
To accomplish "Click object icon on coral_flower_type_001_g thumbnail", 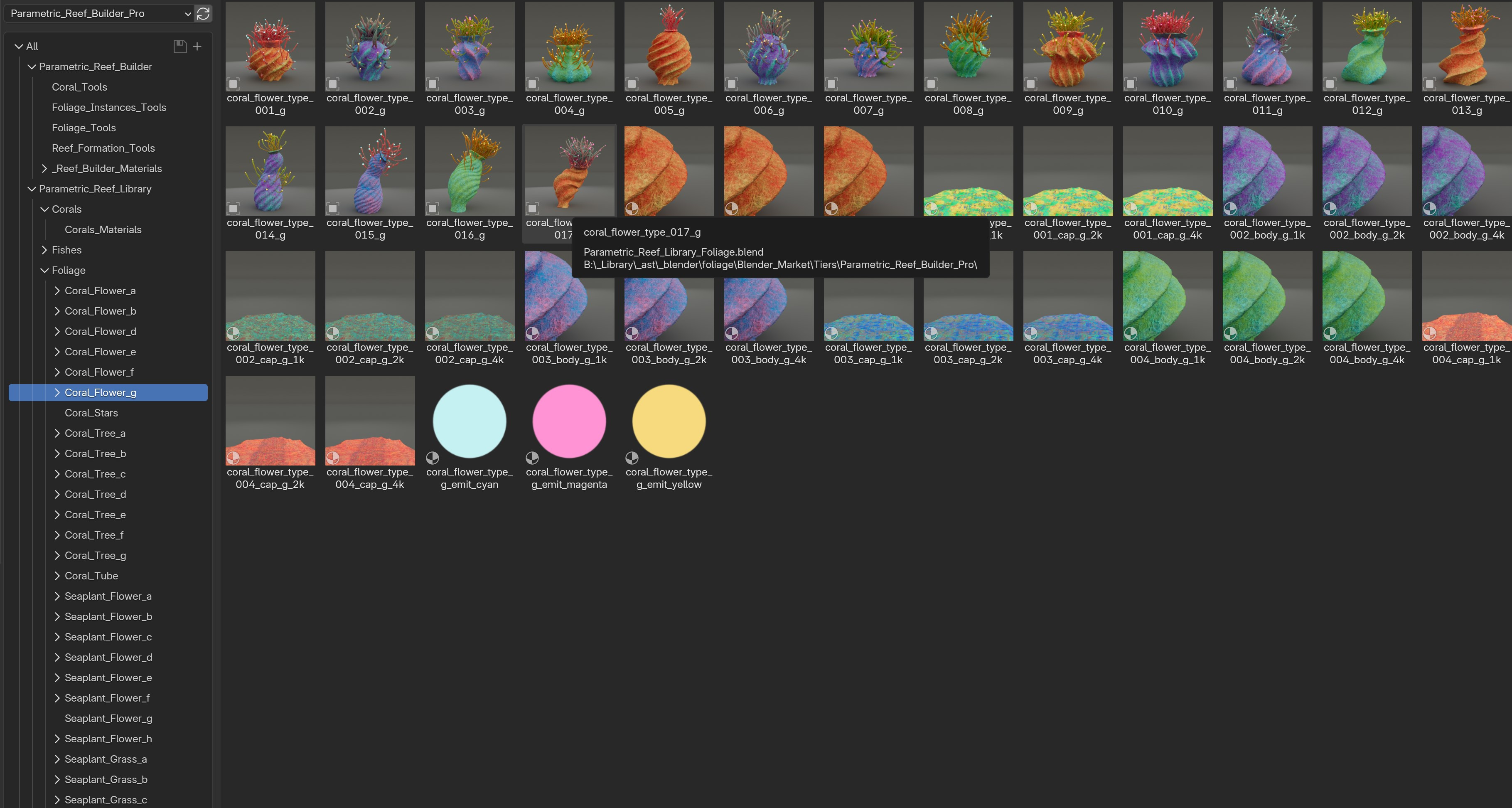I will point(233,84).
